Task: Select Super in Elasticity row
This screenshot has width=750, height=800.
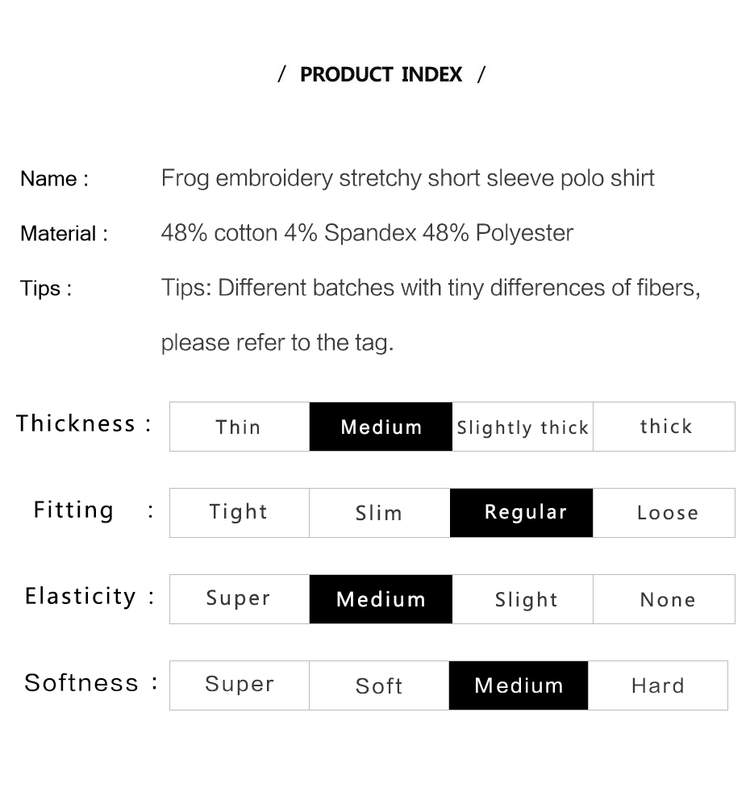Action: tap(239, 599)
